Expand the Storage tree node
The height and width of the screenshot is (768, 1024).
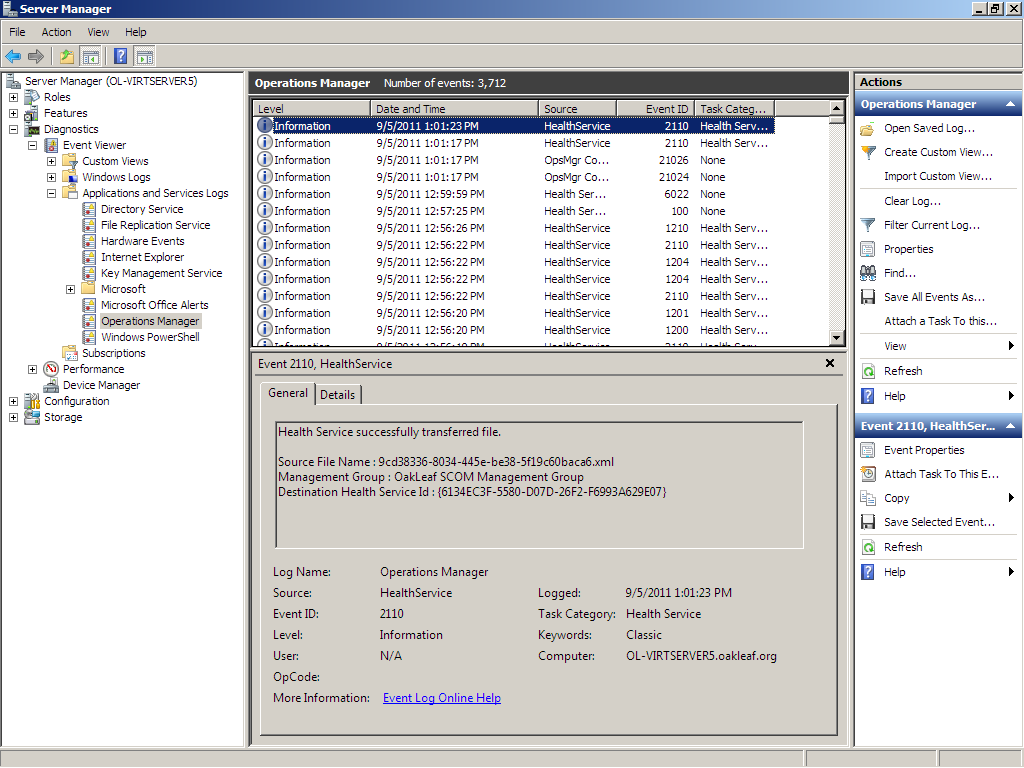pyautogui.click(x=13, y=417)
